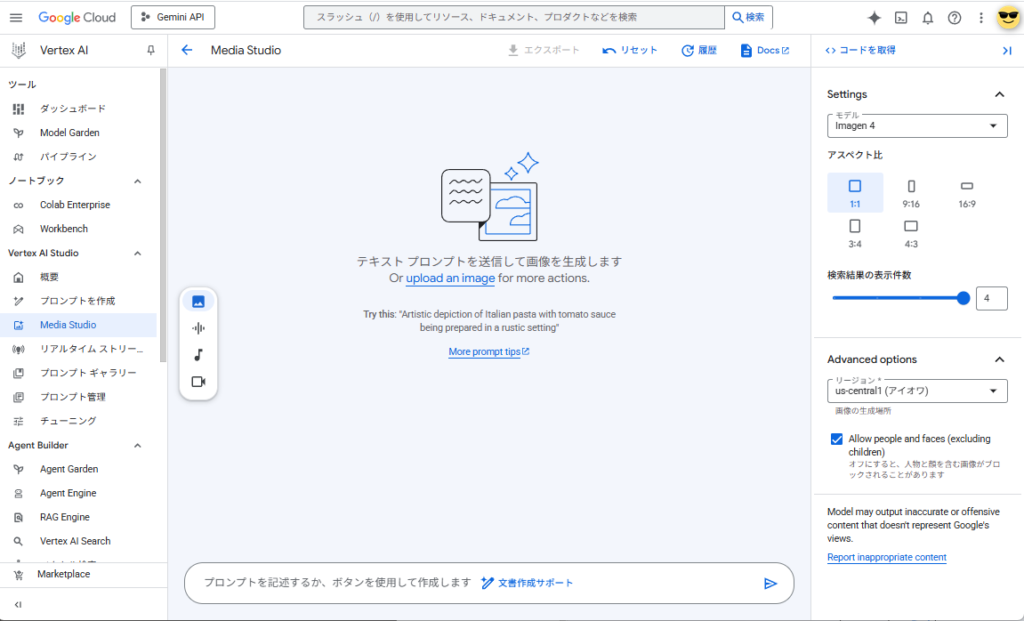
Task: Open ダッシュボード in the sidebar
Action: click(78, 108)
